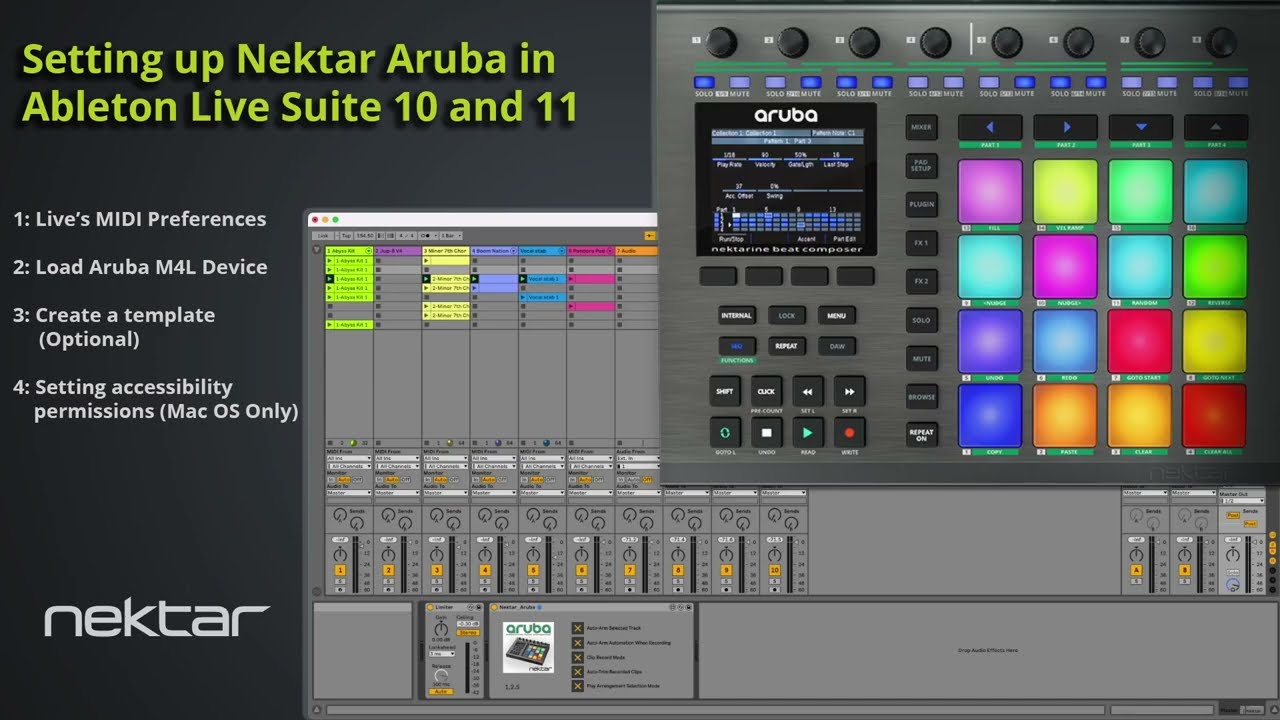
Task: Deactivate track 5 with its yellow activator
Action: tap(533, 570)
